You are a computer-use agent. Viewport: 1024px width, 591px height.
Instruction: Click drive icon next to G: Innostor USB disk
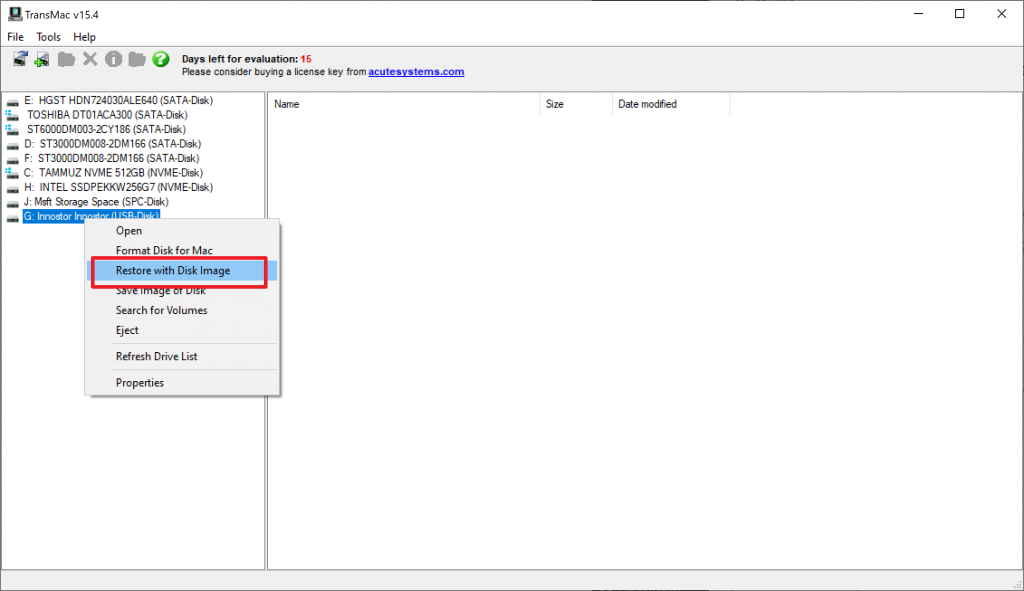12,217
